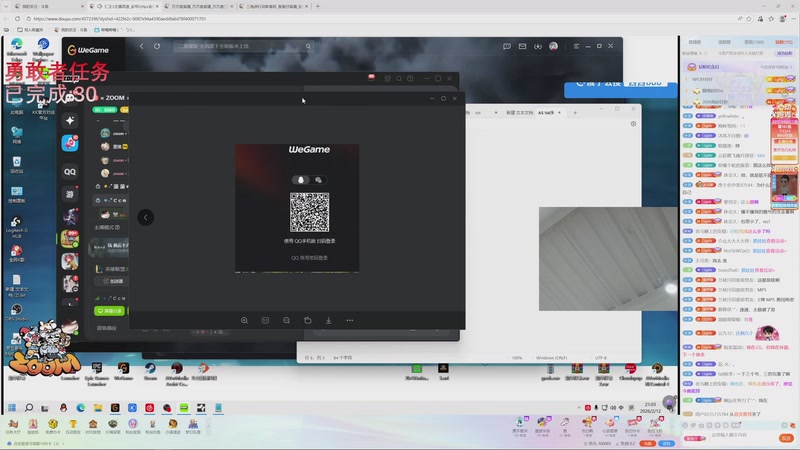Click the browser address bar URL
This screenshot has width=800, height=450.
(120, 18)
